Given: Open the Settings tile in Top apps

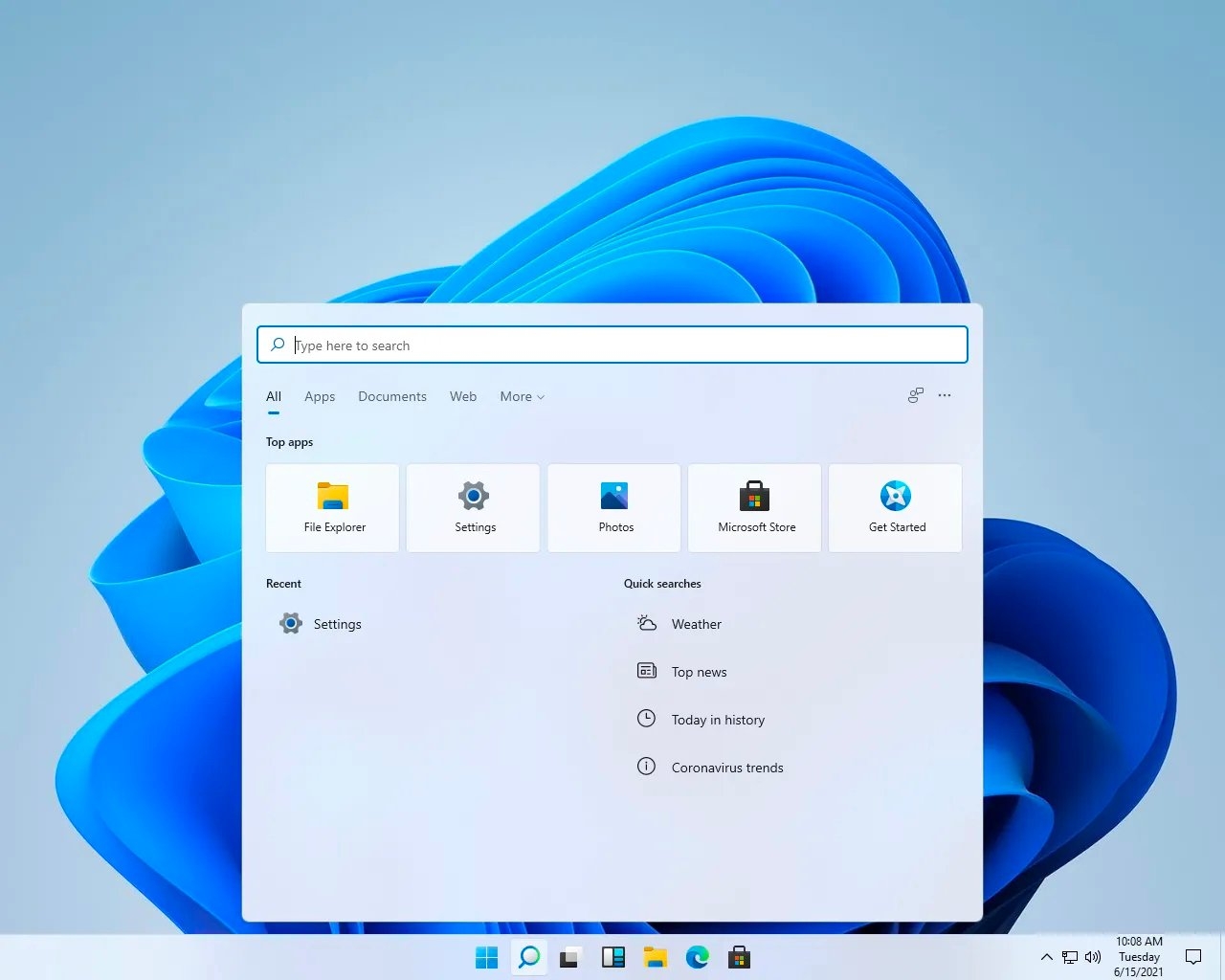Looking at the screenshot, I should (473, 508).
